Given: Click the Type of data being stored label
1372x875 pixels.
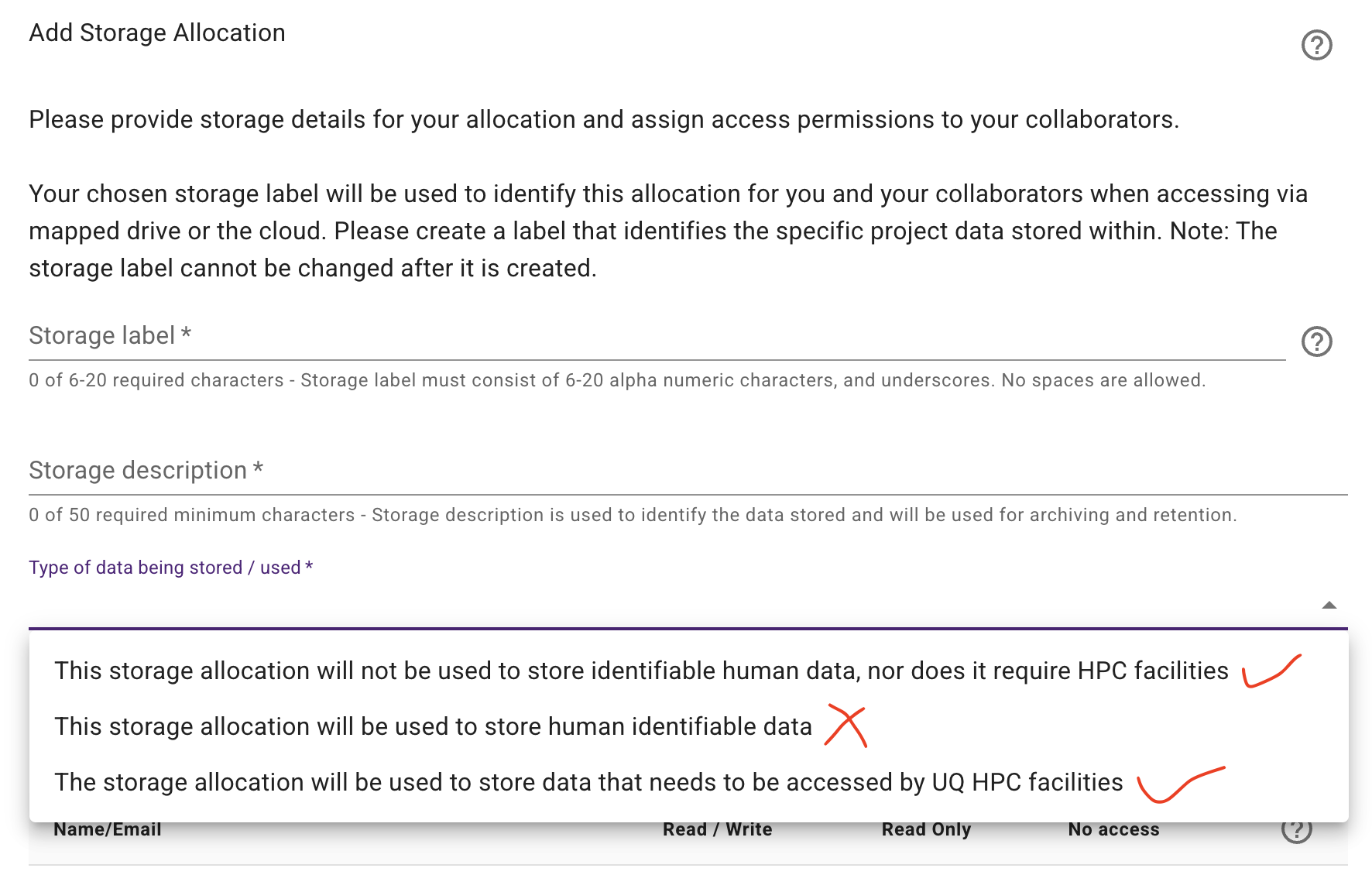Looking at the screenshot, I should click(x=170, y=568).
